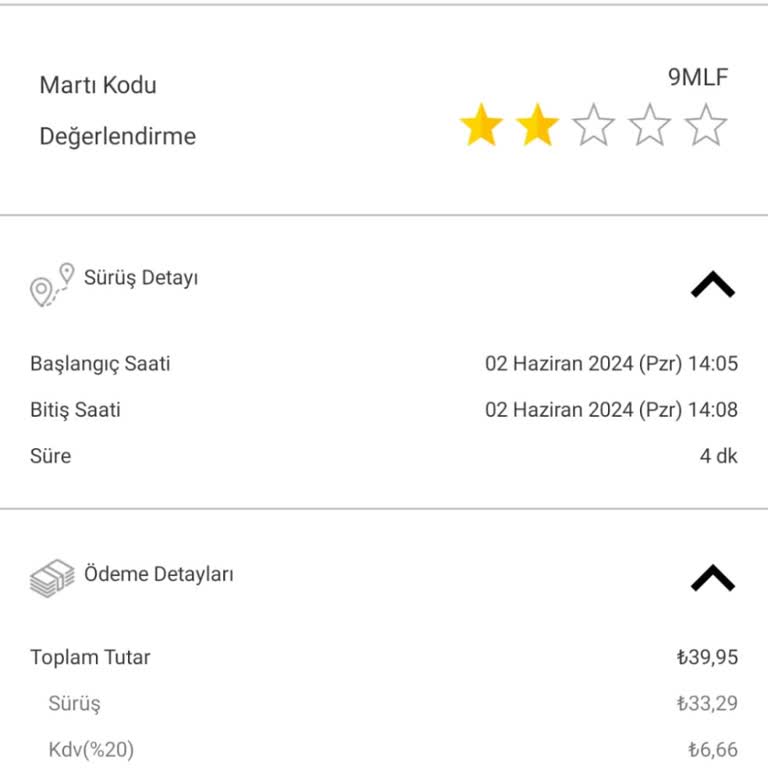768x768 pixels.
Task: Click the Başlangıç Saati date value
Action: coord(611,364)
